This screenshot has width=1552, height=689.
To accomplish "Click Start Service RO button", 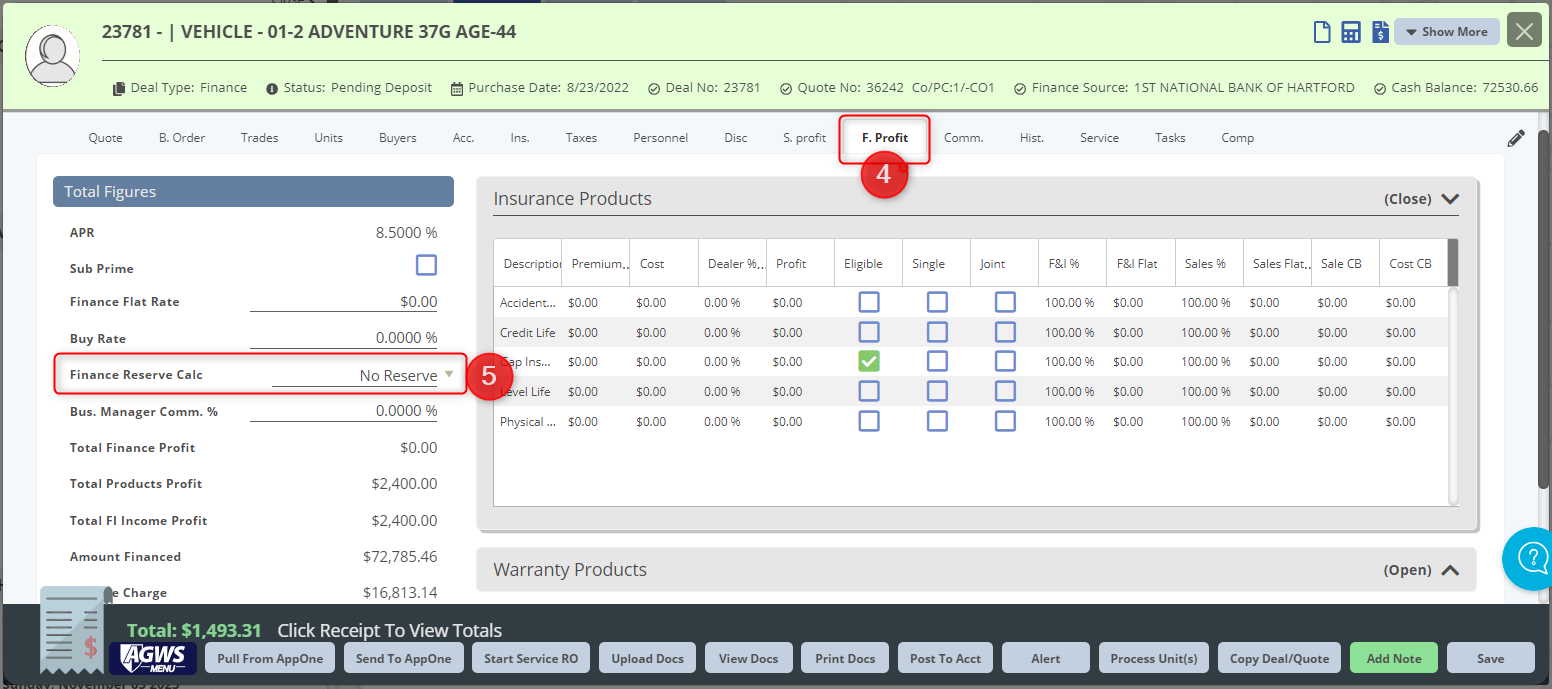I will pyautogui.click(x=531, y=658).
